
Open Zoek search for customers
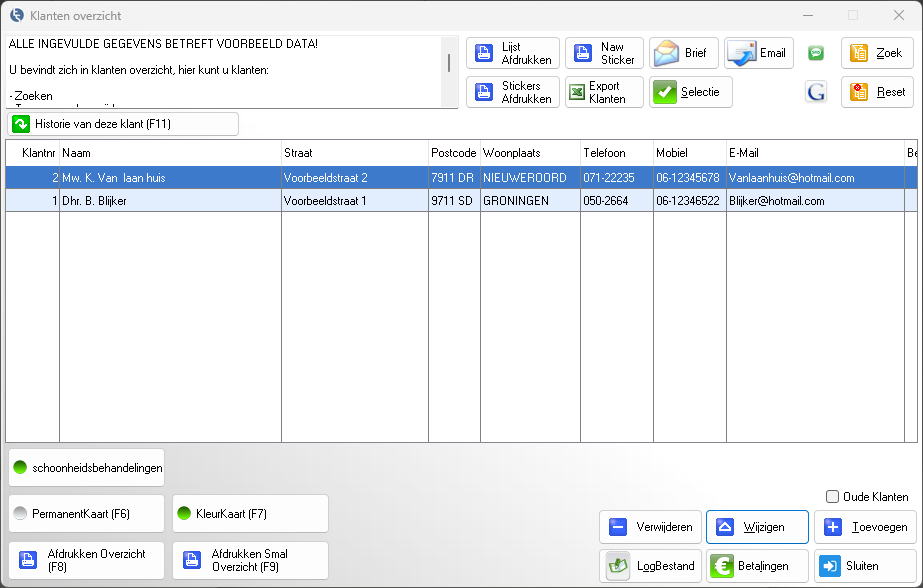click(877, 53)
